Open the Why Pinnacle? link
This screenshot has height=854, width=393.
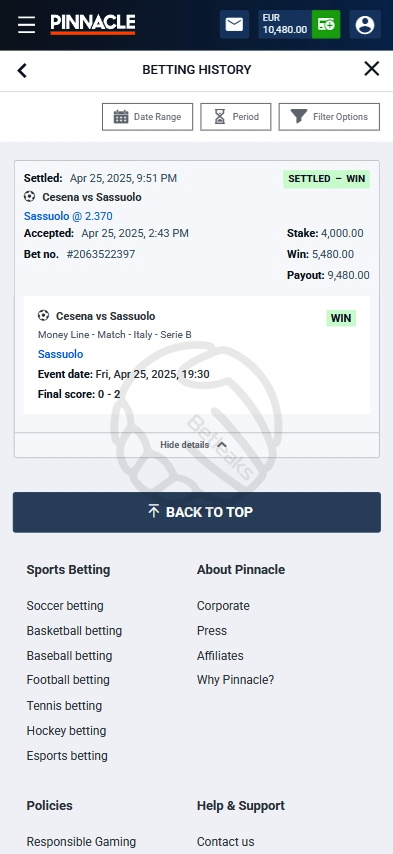click(236, 680)
